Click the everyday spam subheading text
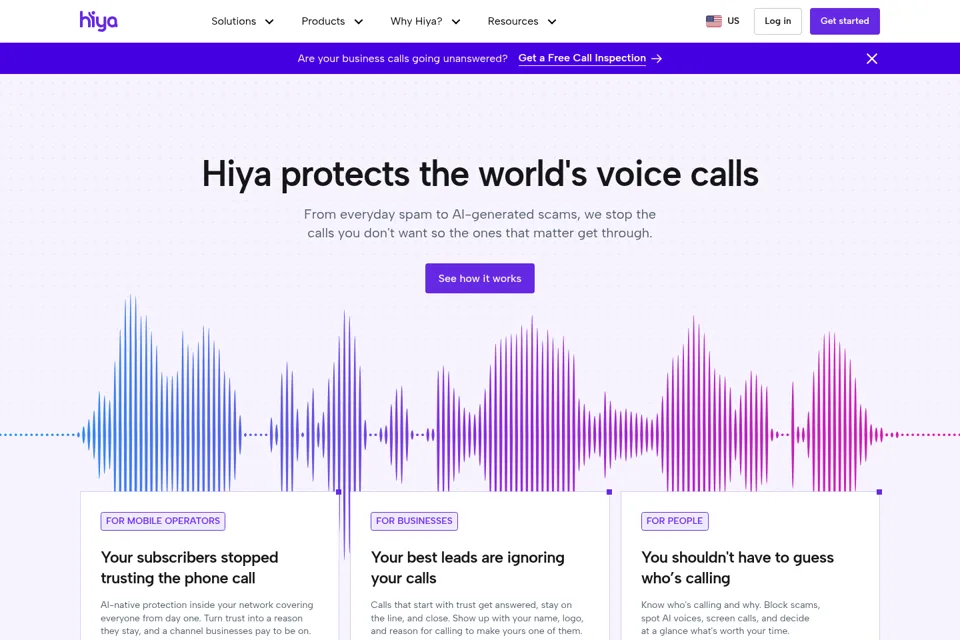The height and width of the screenshot is (640, 960). pos(480,224)
